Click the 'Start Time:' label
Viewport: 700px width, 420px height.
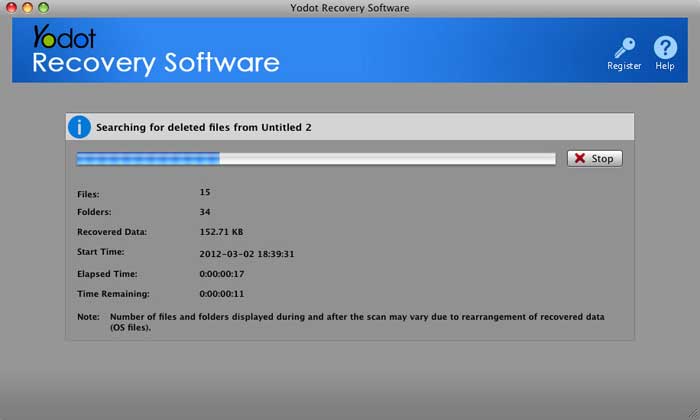101,252
